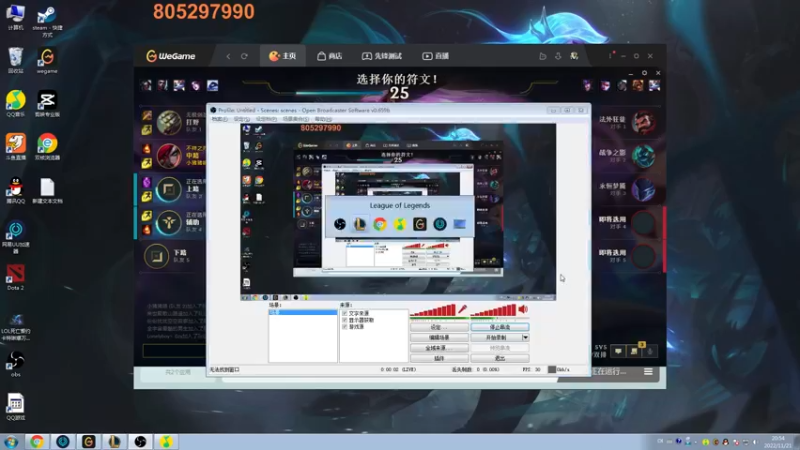The image size is (800, 450).
Task: Pick the League of Legends icon in switcher
Action: click(360, 224)
